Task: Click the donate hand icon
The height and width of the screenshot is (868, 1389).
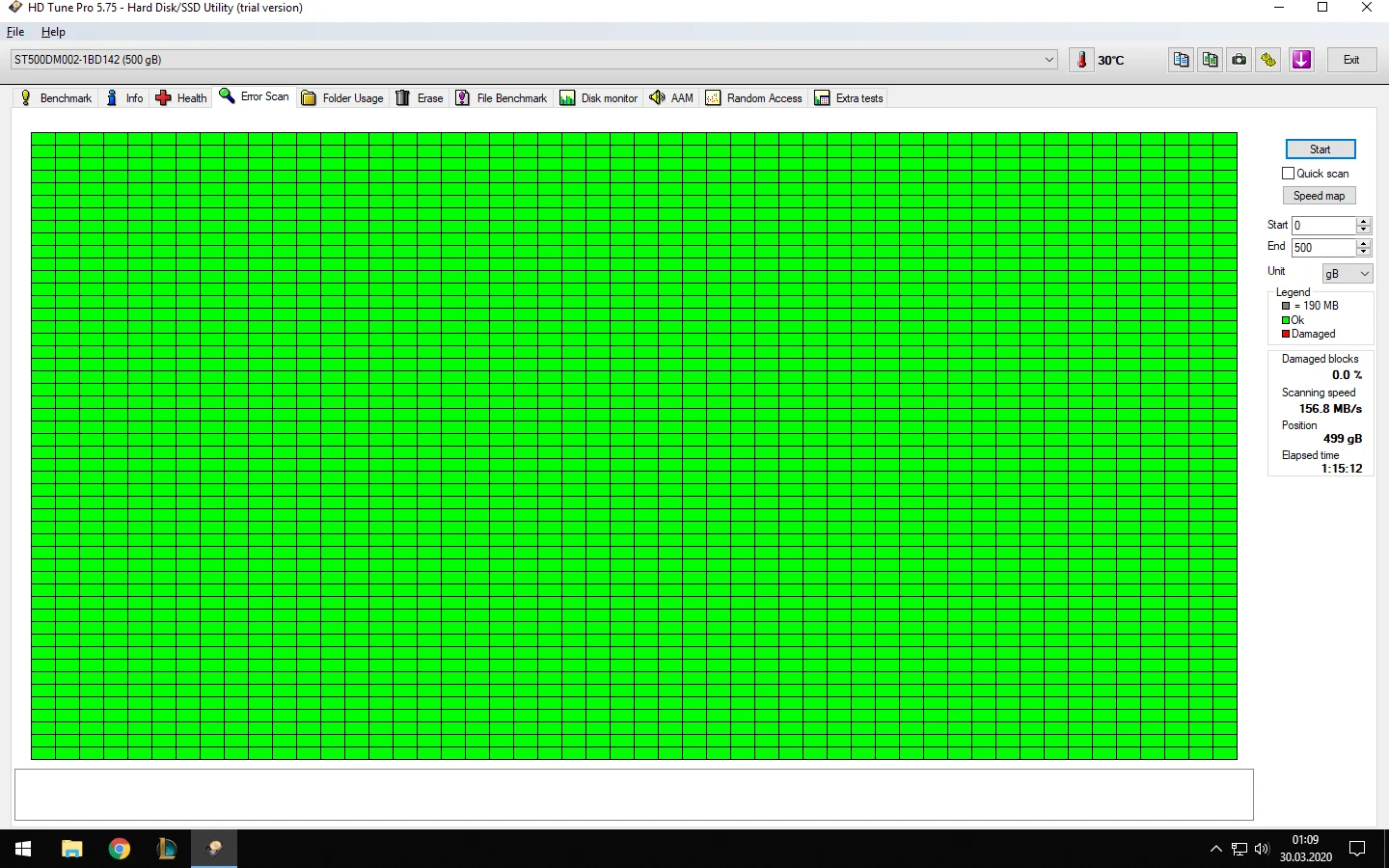Action: click(1267, 59)
